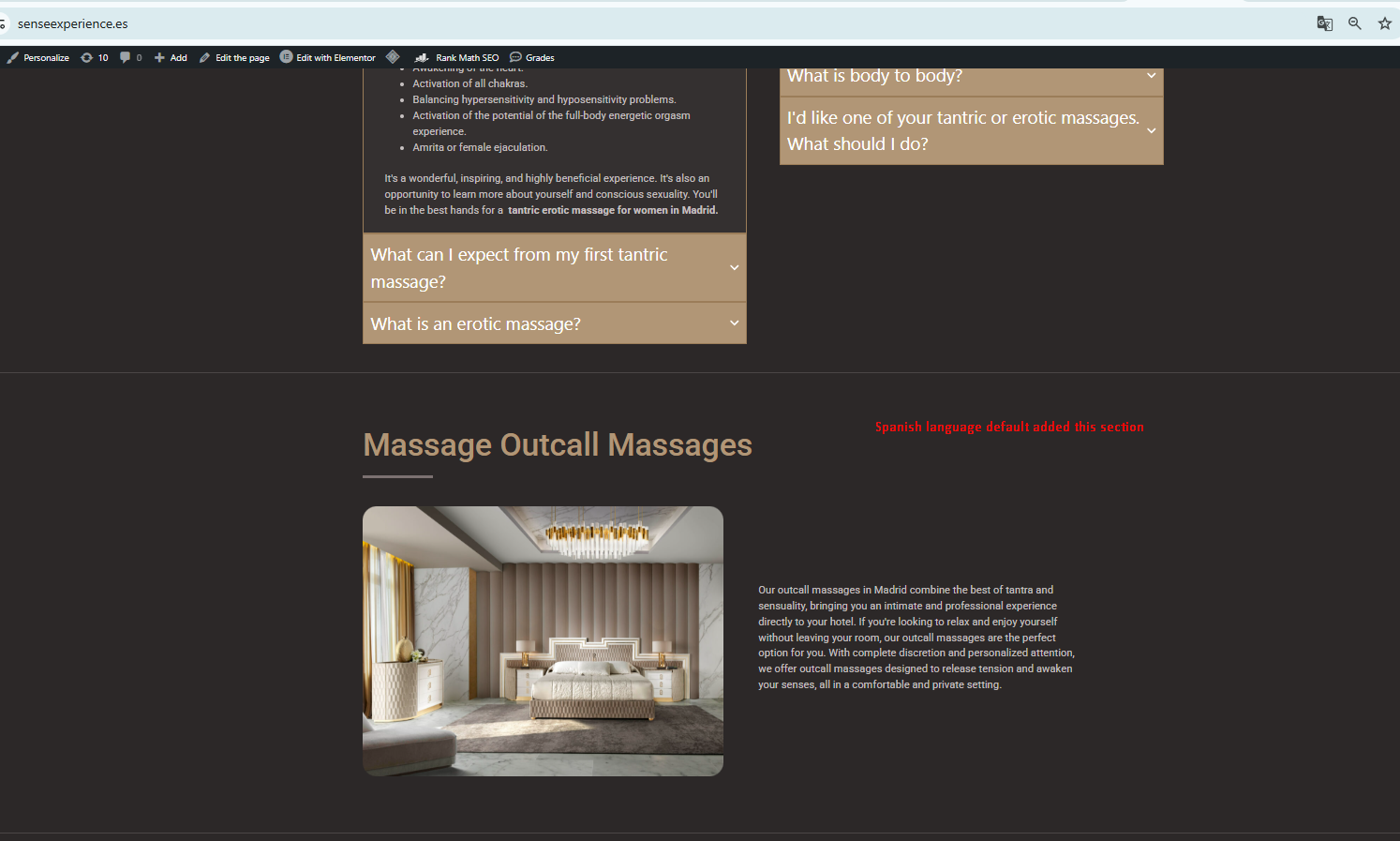Click the 'Massage Outcall Massages' heading
The width and height of the screenshot is (1400, 841).
pos(558,444)
